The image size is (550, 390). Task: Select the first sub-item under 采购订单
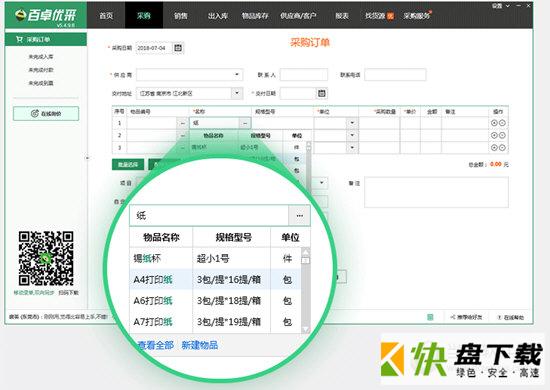tap(41, 56)
